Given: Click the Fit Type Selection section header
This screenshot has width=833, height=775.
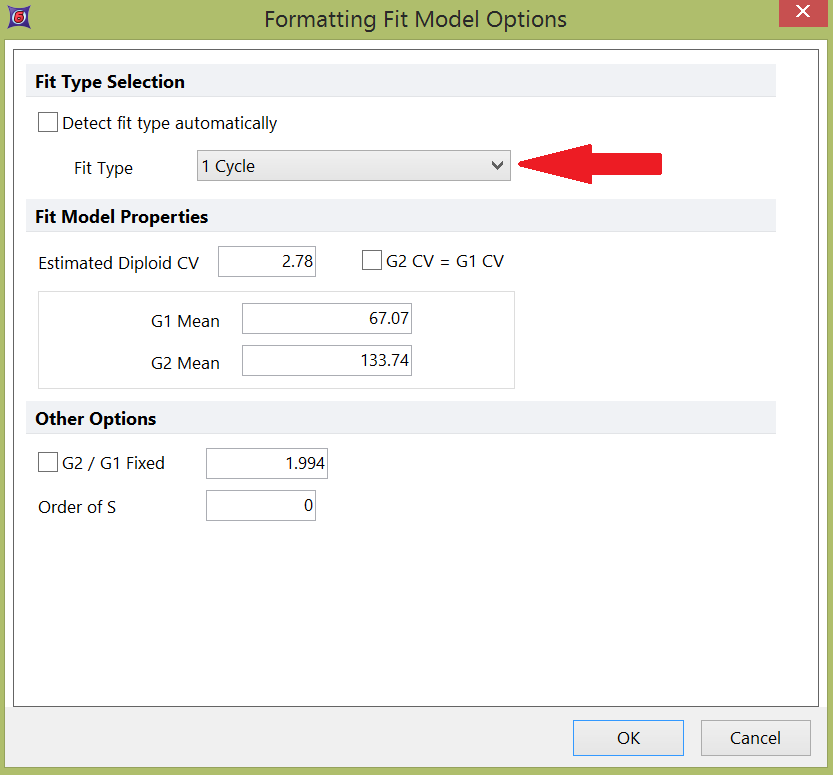Looking at the screenshot, I should pyautogui.click(x=110, y=82).
